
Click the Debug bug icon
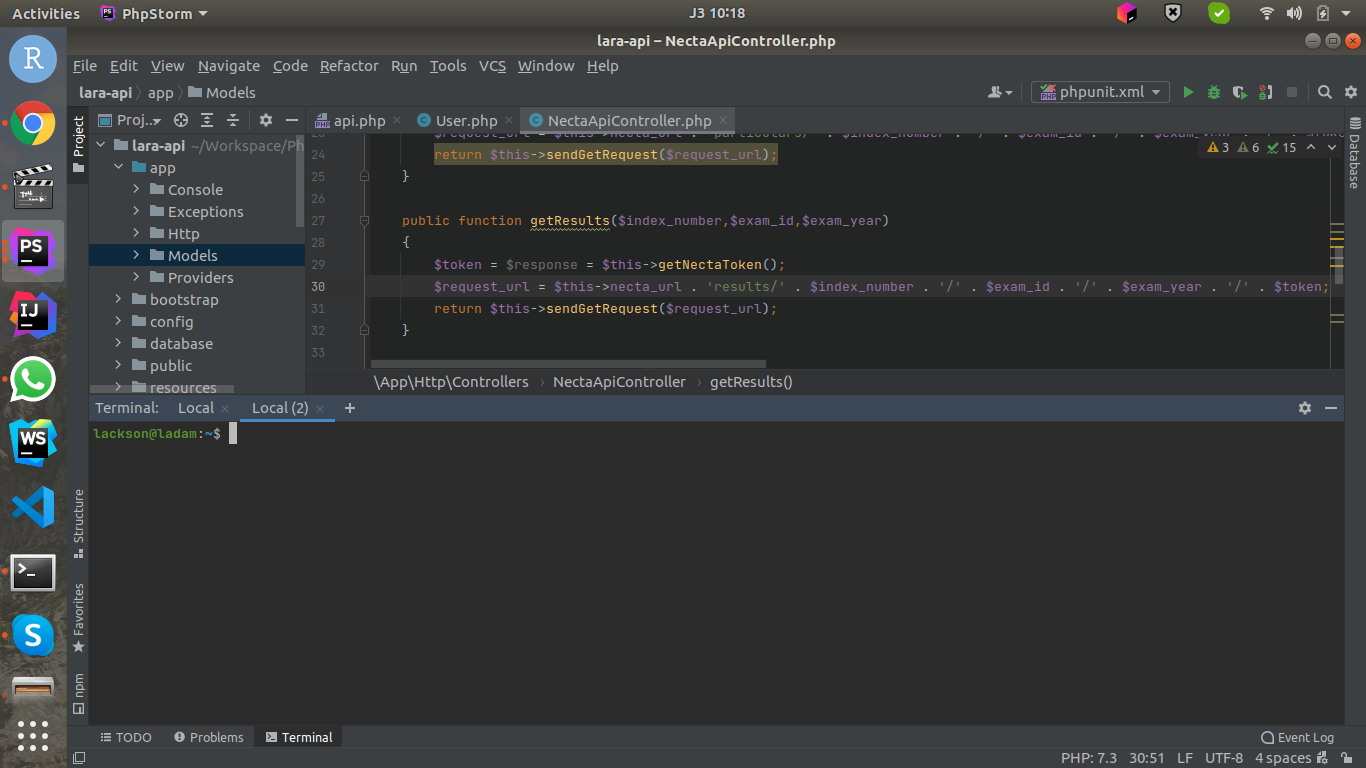click(1214, 92)
